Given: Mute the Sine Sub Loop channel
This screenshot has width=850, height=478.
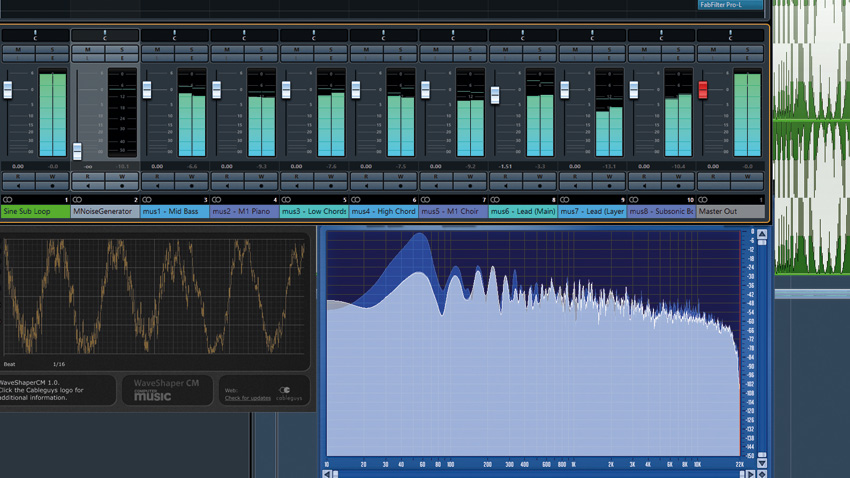Looking at the screenshot, I should pos(18,50).
